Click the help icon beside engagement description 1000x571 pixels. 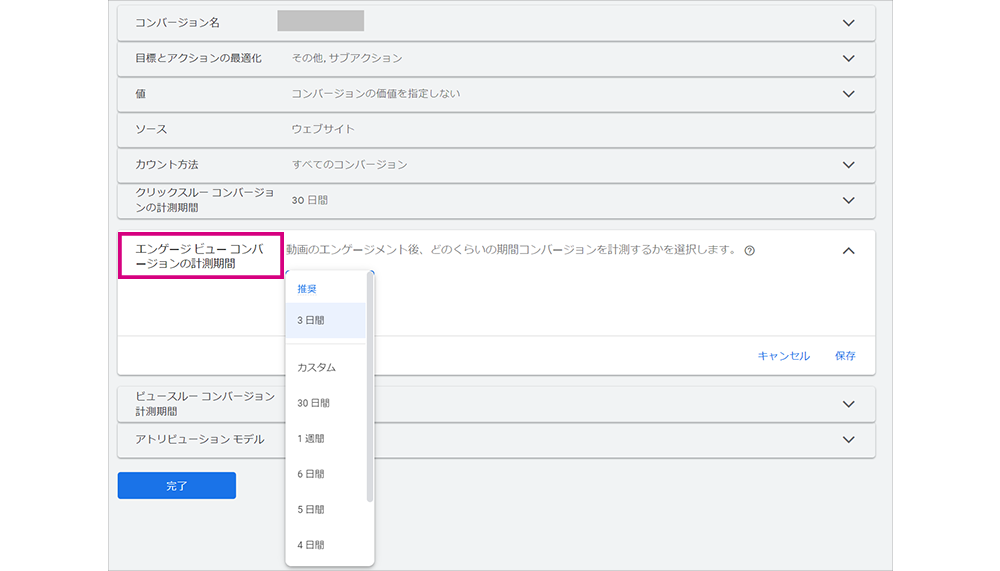click(x=749, y=251)
